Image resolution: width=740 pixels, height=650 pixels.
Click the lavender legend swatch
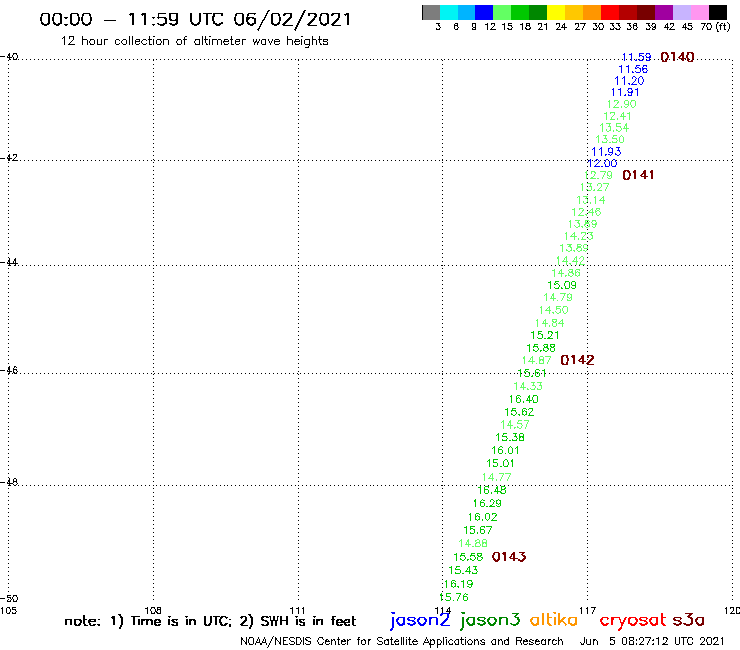coord(681,12)
